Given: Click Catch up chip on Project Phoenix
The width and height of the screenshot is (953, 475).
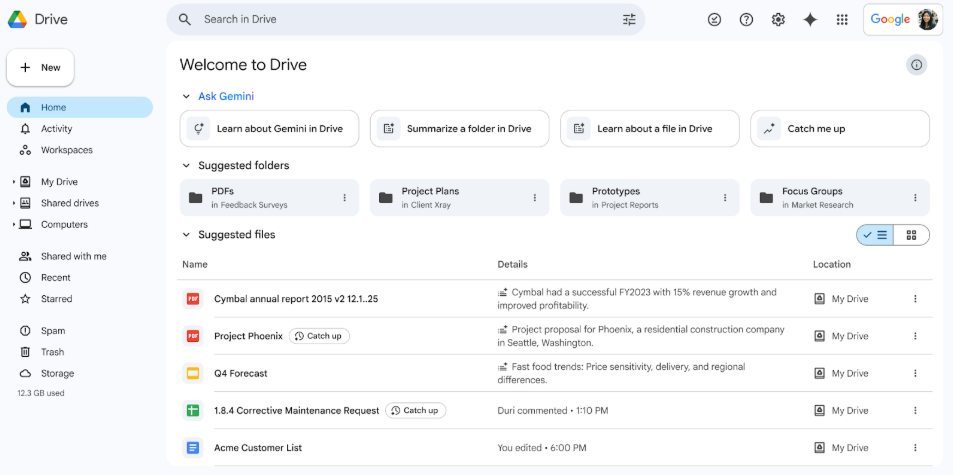Looking at the screenshot, I should (x=319, y=336).
